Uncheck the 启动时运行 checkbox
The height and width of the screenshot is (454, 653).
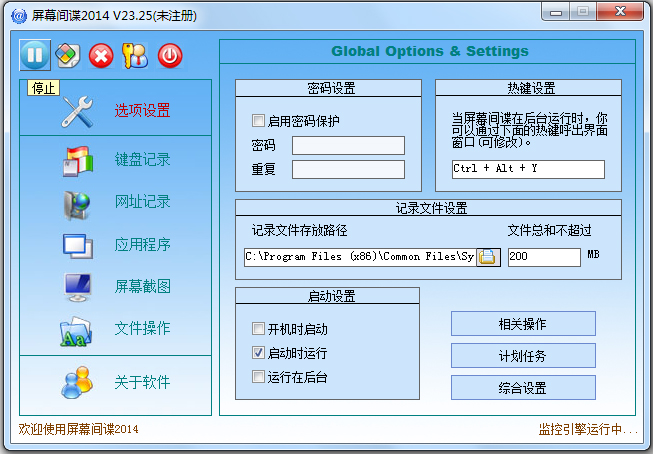coord(259,353)
